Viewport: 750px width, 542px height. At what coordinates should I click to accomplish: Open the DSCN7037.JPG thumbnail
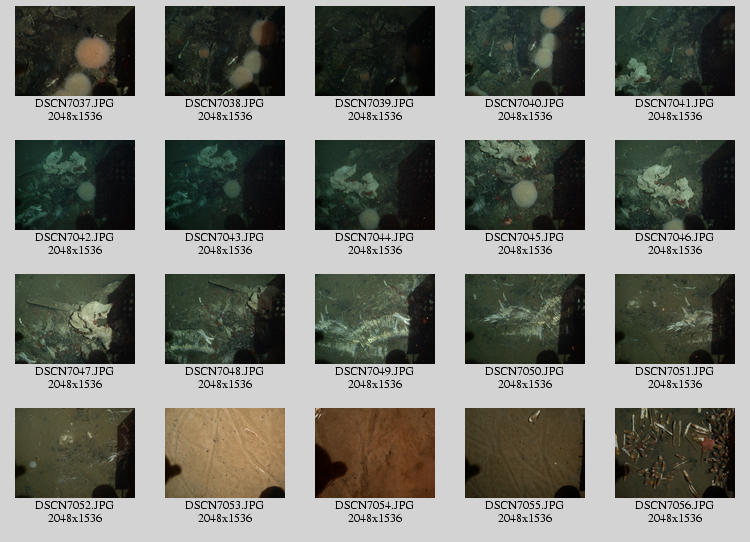point(75,51)
